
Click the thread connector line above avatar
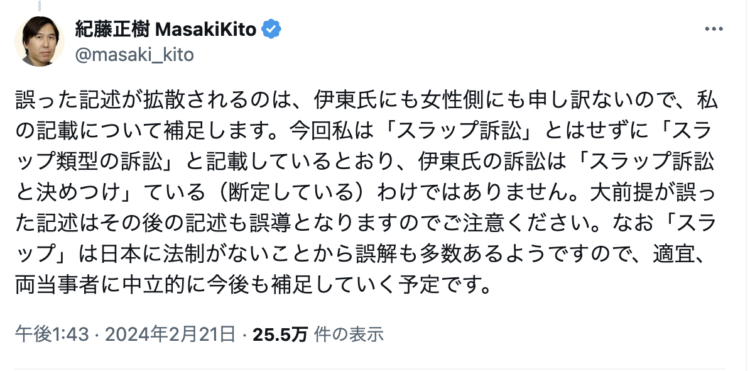click(x=39, y=5)
